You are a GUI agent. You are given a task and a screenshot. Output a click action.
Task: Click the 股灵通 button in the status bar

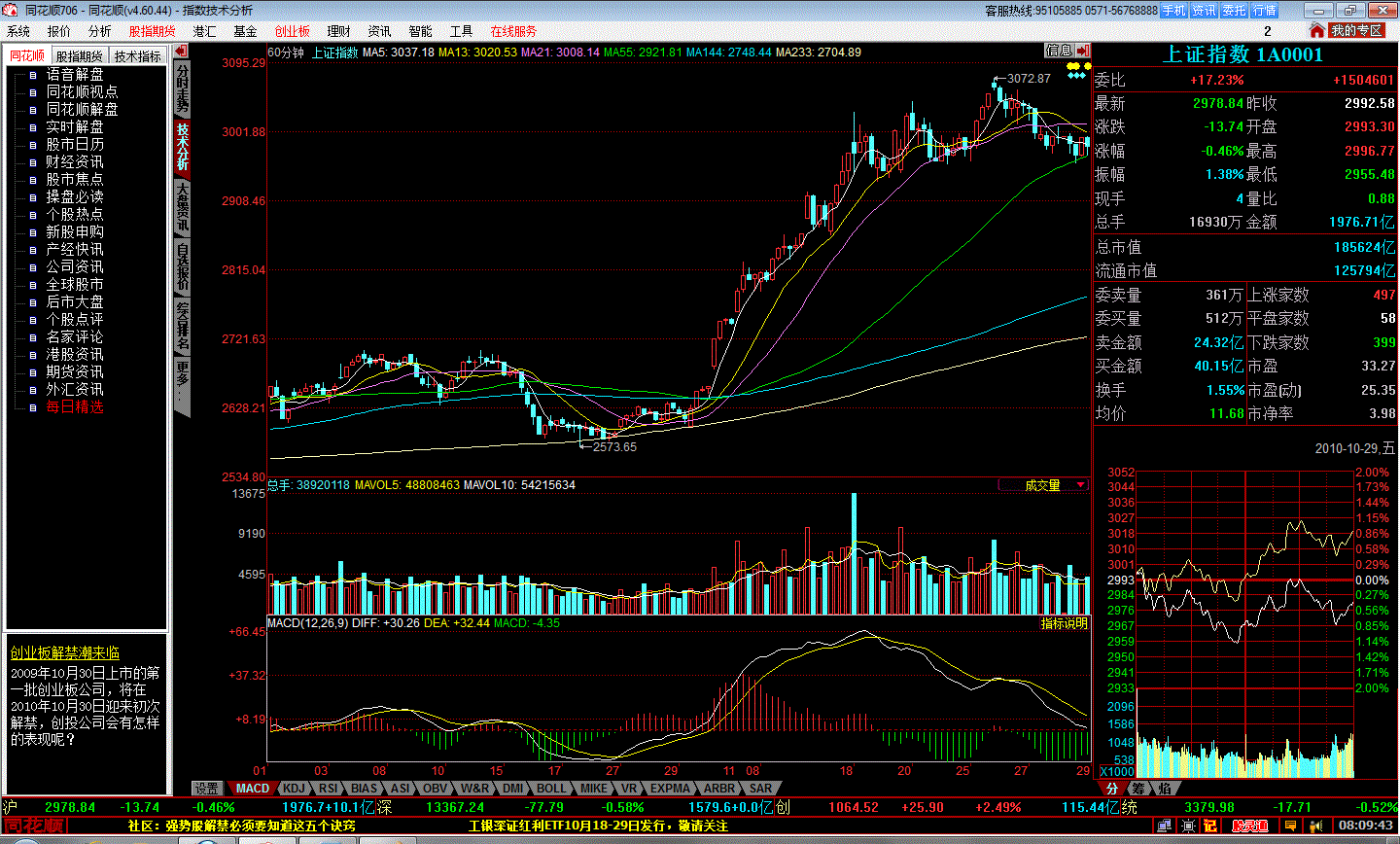click(1250, 826)
